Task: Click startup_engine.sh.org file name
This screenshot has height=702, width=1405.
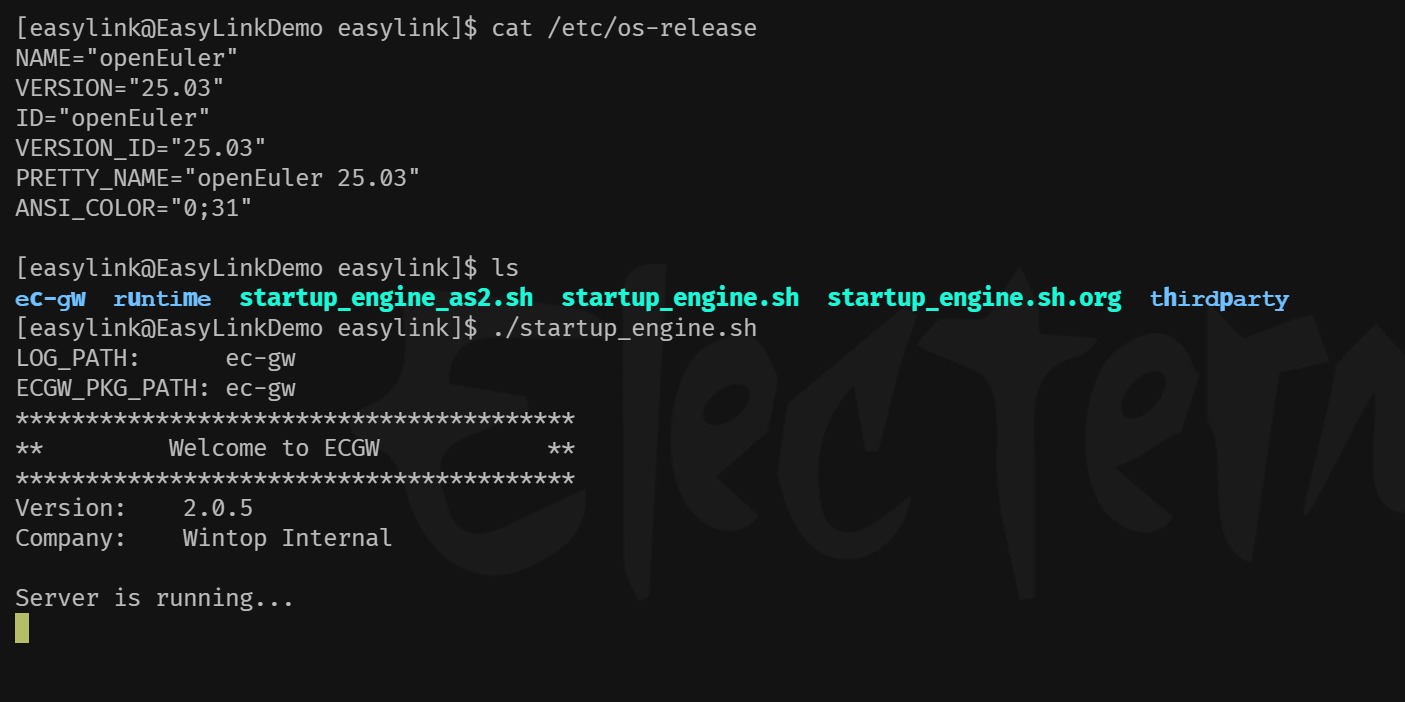Action: coord(974,298)
